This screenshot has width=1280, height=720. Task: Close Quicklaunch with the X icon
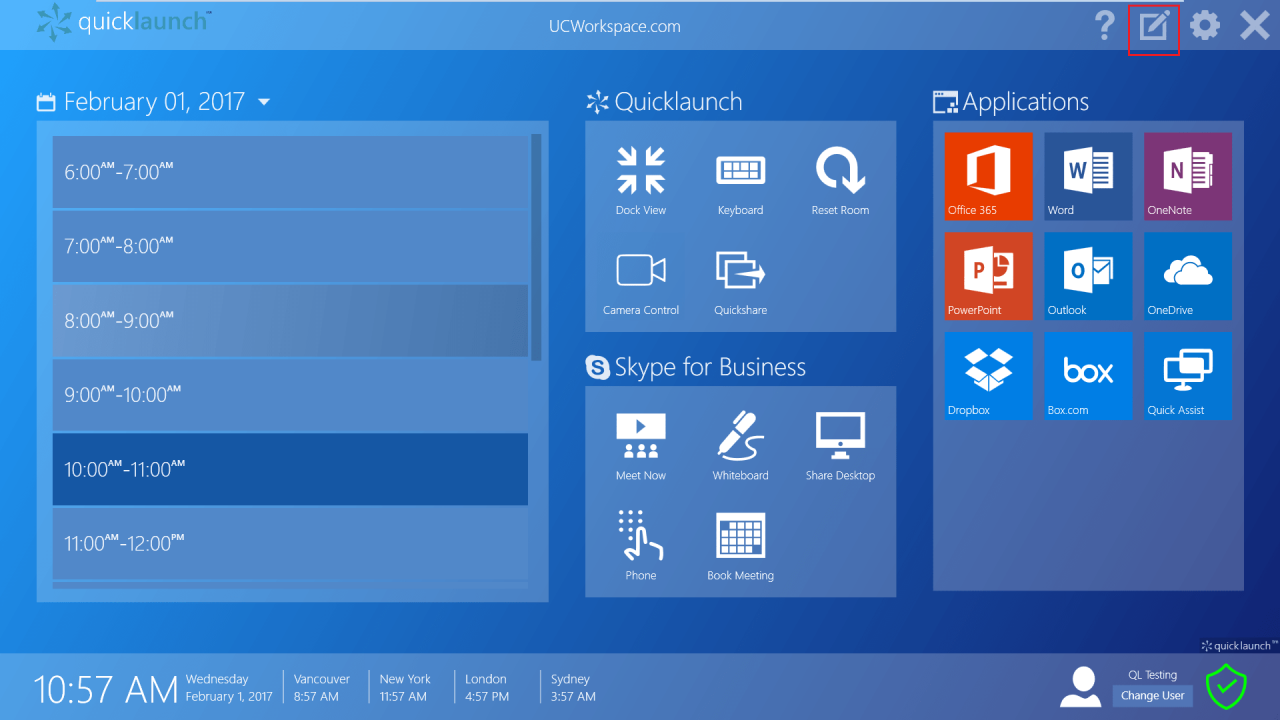coord(1255,26)
